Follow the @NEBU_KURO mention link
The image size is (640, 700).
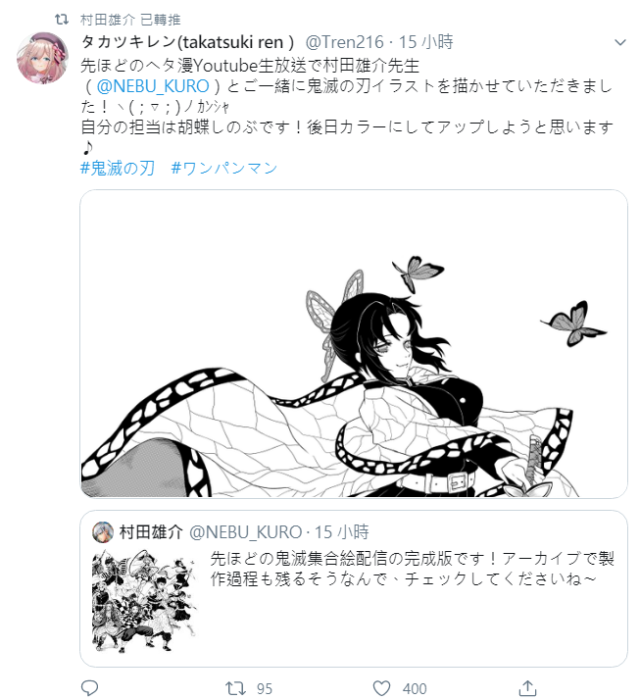click(153, 86)
